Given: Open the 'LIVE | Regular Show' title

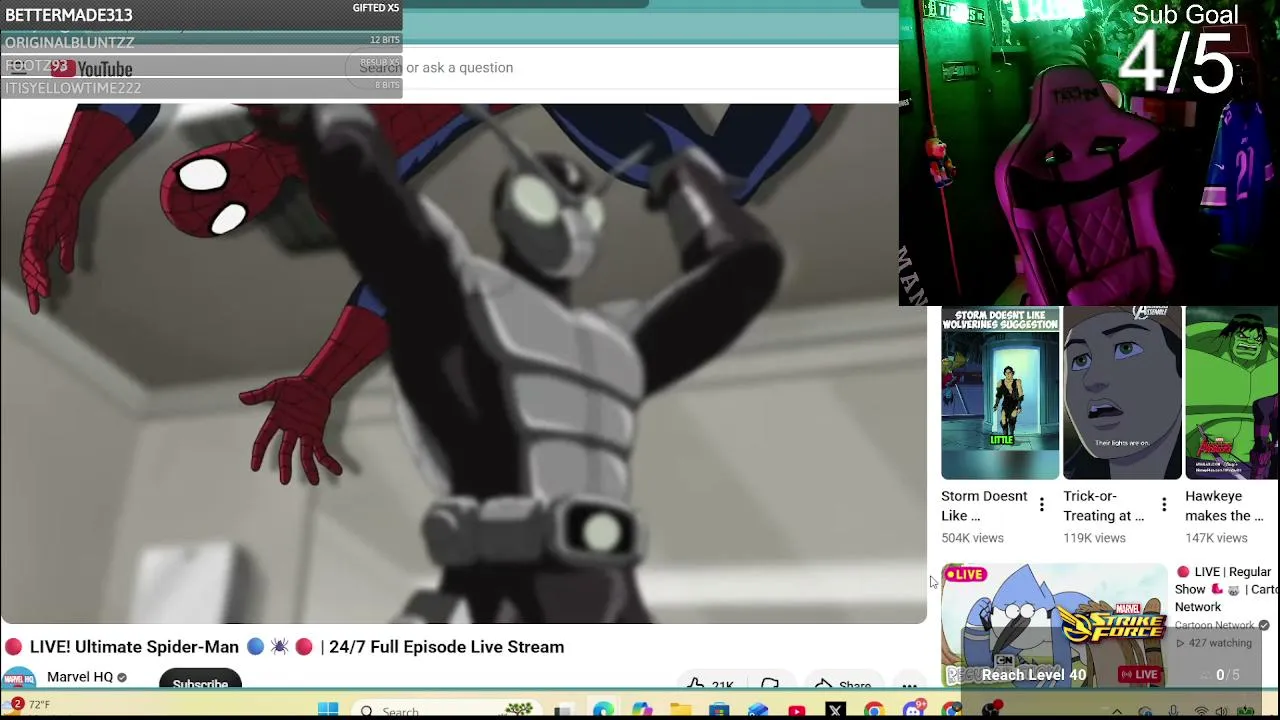Looking at the screenshot, I should [x=1227, y=589].
